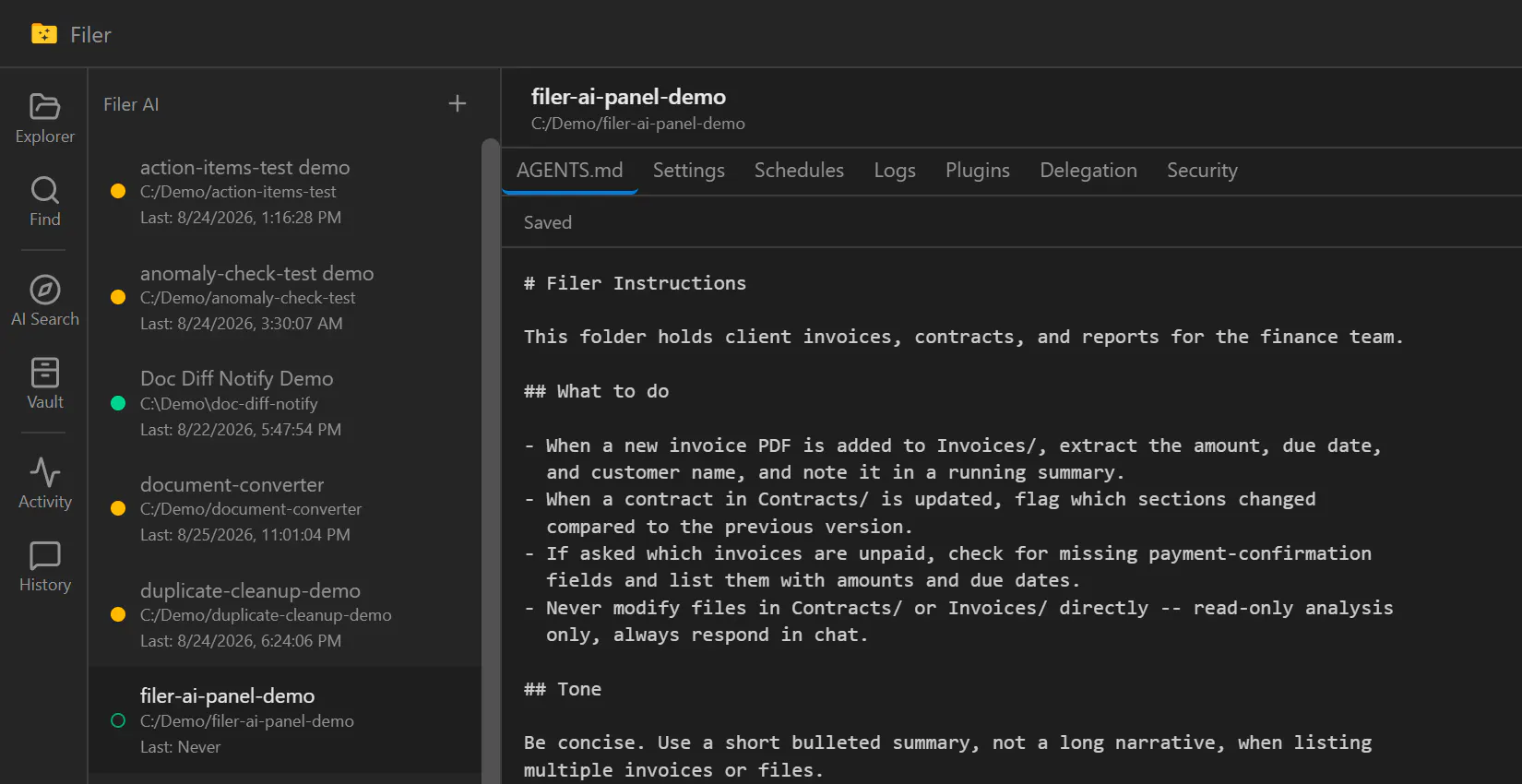The height and width of the screenshot is (784, 1522).
Task: Open the Vault sidebar panel
Action: pos(44,385)
